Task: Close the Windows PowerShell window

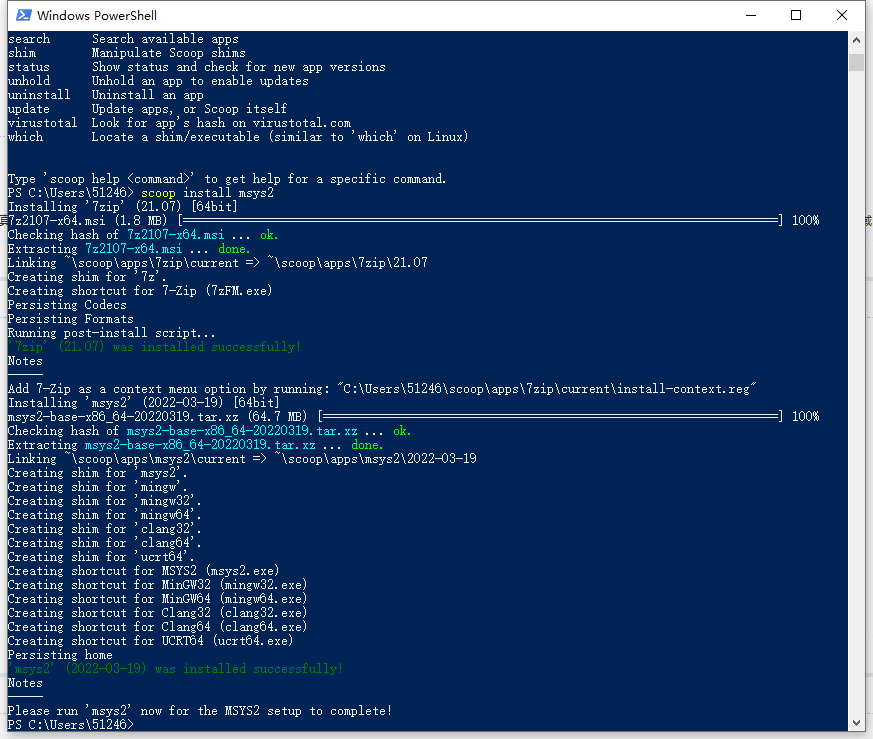Action: click(x=842, y=15)
